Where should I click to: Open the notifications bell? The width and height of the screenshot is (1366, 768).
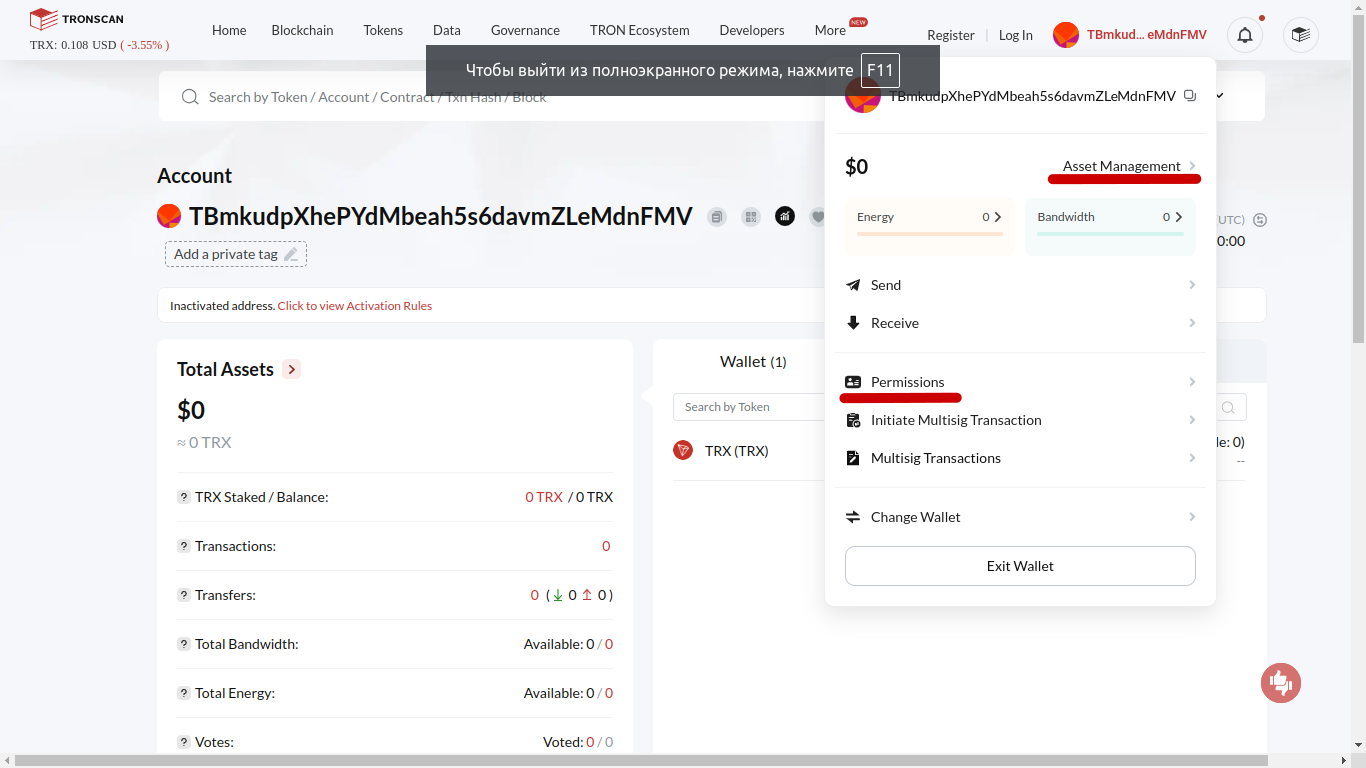point(1245,36)
